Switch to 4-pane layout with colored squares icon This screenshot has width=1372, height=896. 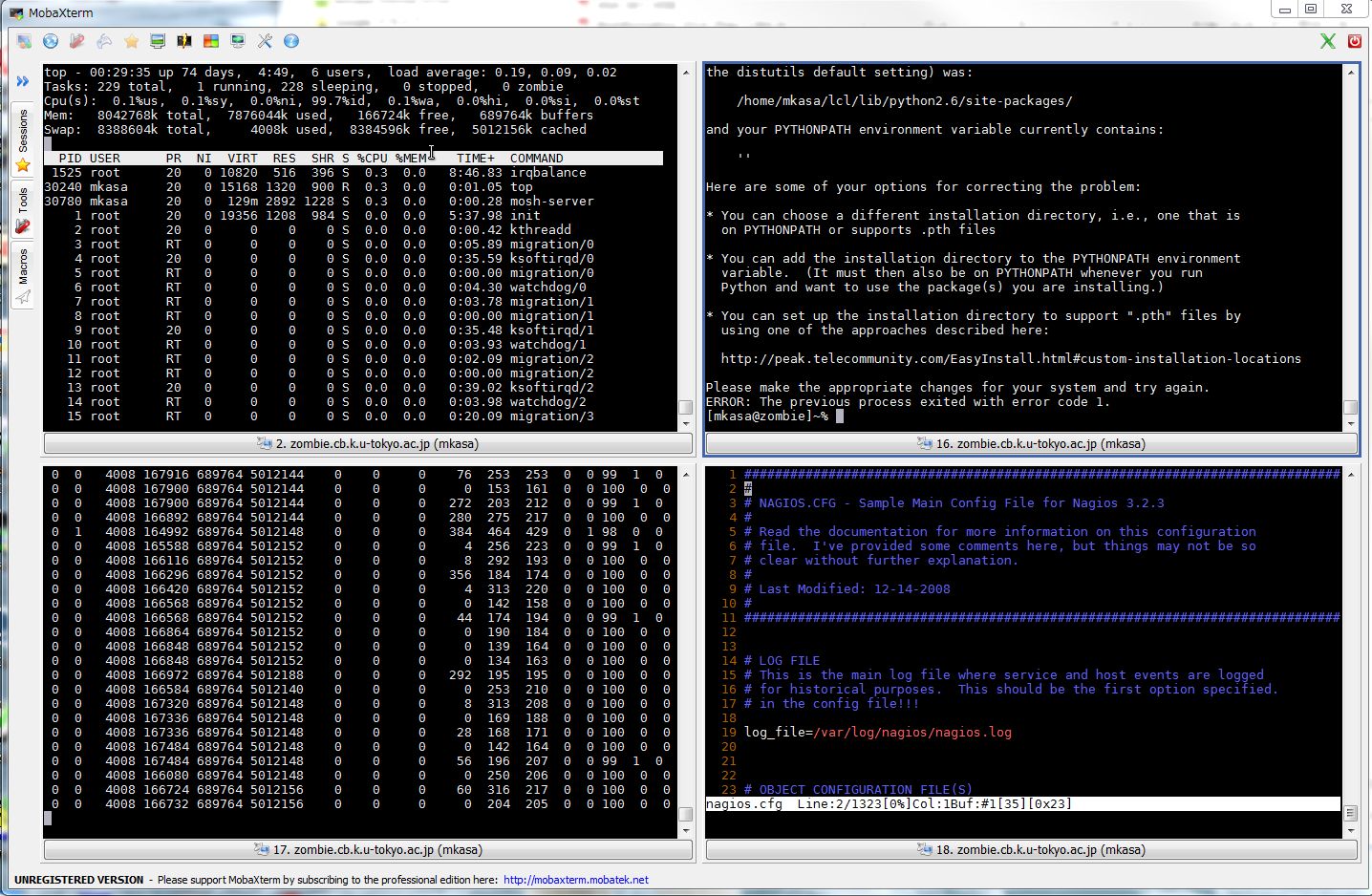209,41
